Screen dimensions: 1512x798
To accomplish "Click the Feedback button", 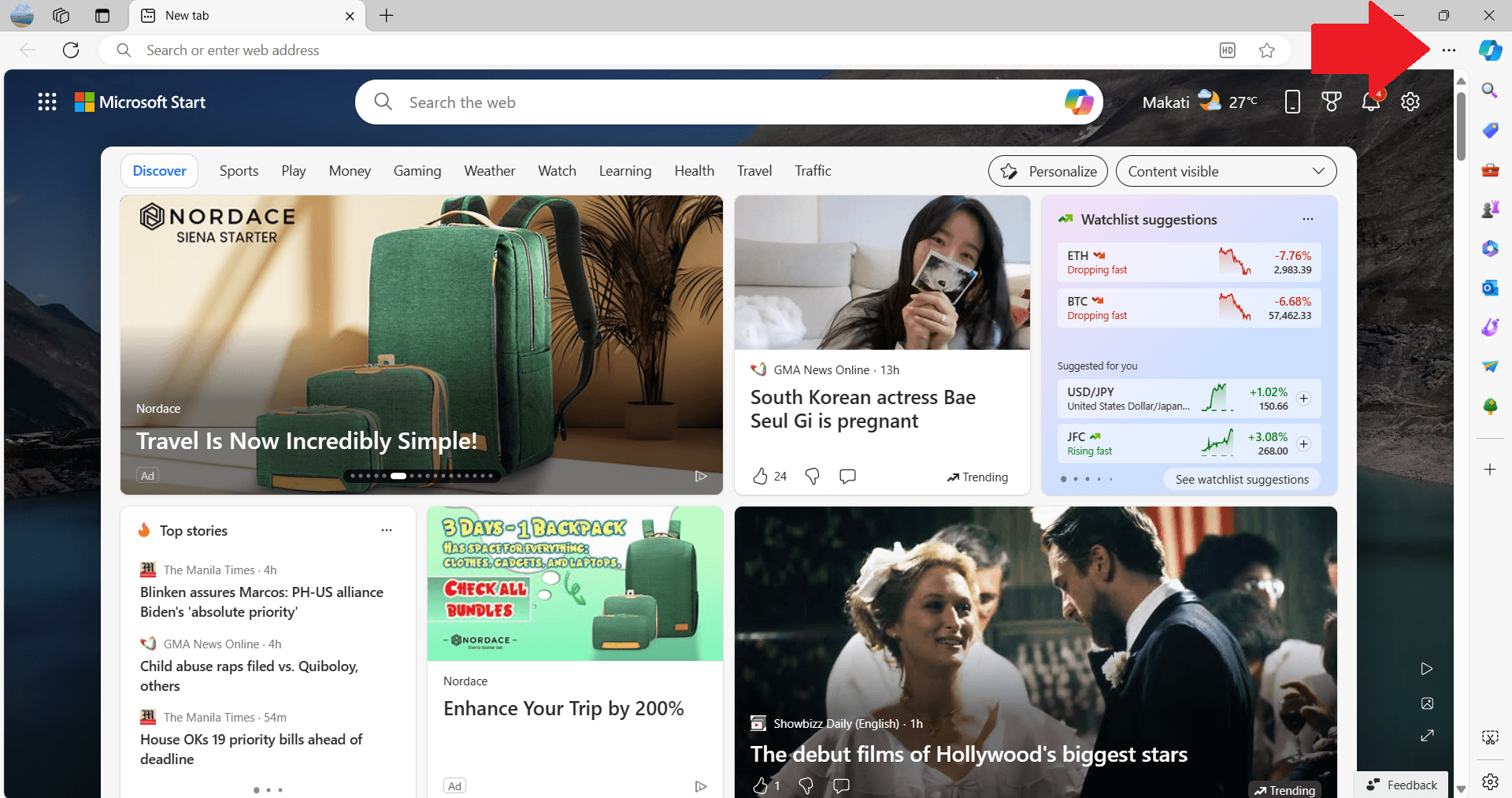I will (1402, 785).
